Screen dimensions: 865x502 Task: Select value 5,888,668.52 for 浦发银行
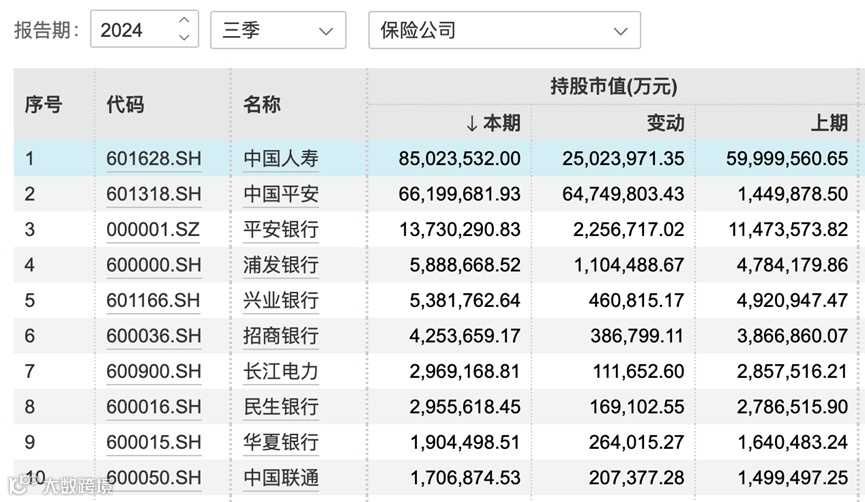pyautogui.click(x=465, y=265)
